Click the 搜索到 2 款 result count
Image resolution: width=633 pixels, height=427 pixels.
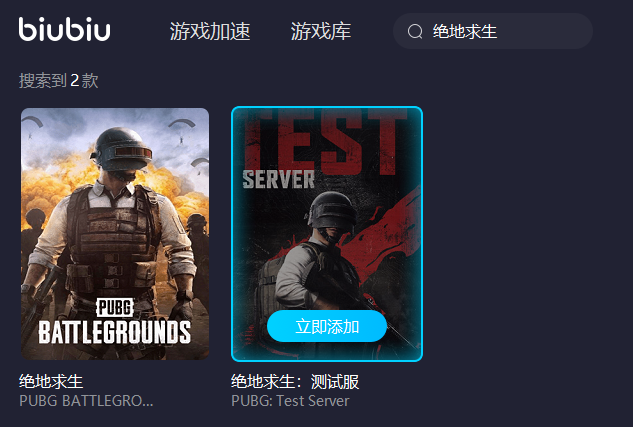(x=59, y=81)
